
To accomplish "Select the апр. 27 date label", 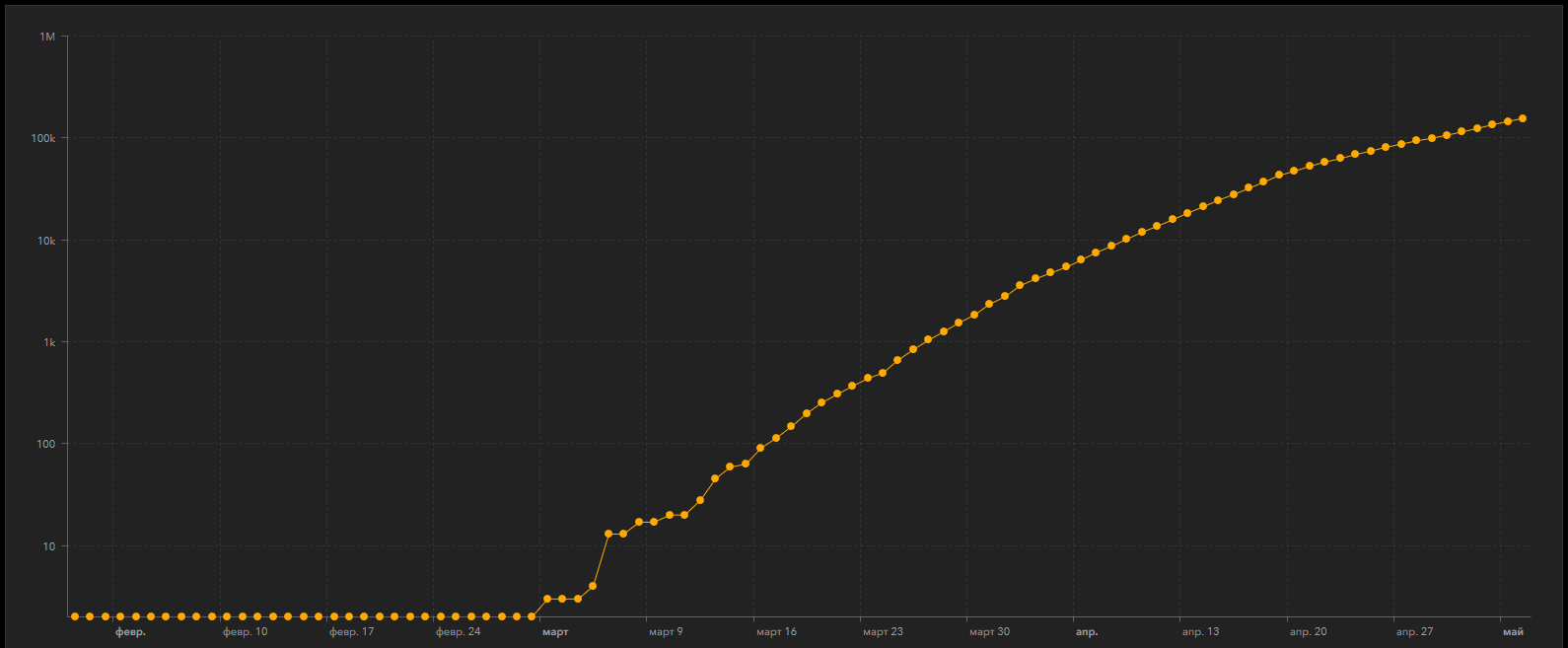I will [1414, 632].
